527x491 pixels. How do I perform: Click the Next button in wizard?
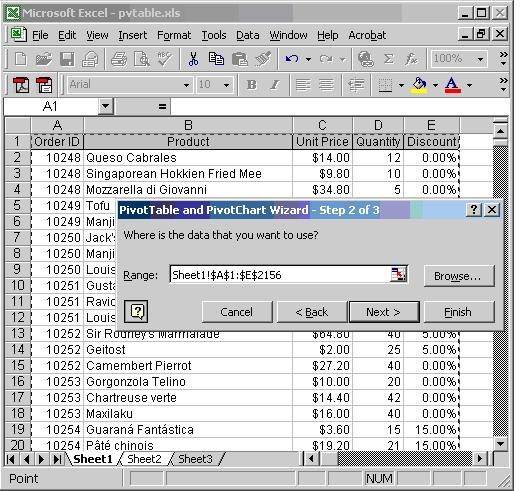pyautogui.click(x=384, y=312)
